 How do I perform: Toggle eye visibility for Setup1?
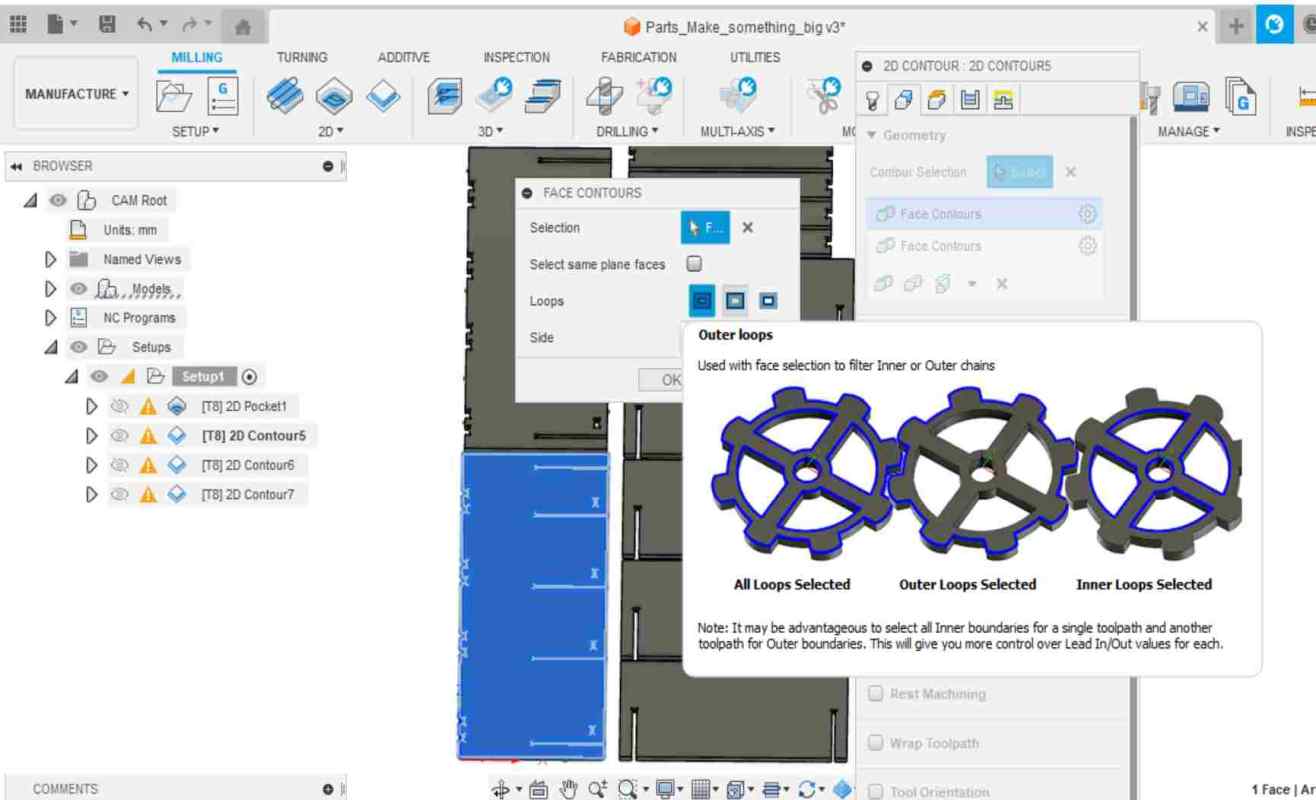coord(98,377)
